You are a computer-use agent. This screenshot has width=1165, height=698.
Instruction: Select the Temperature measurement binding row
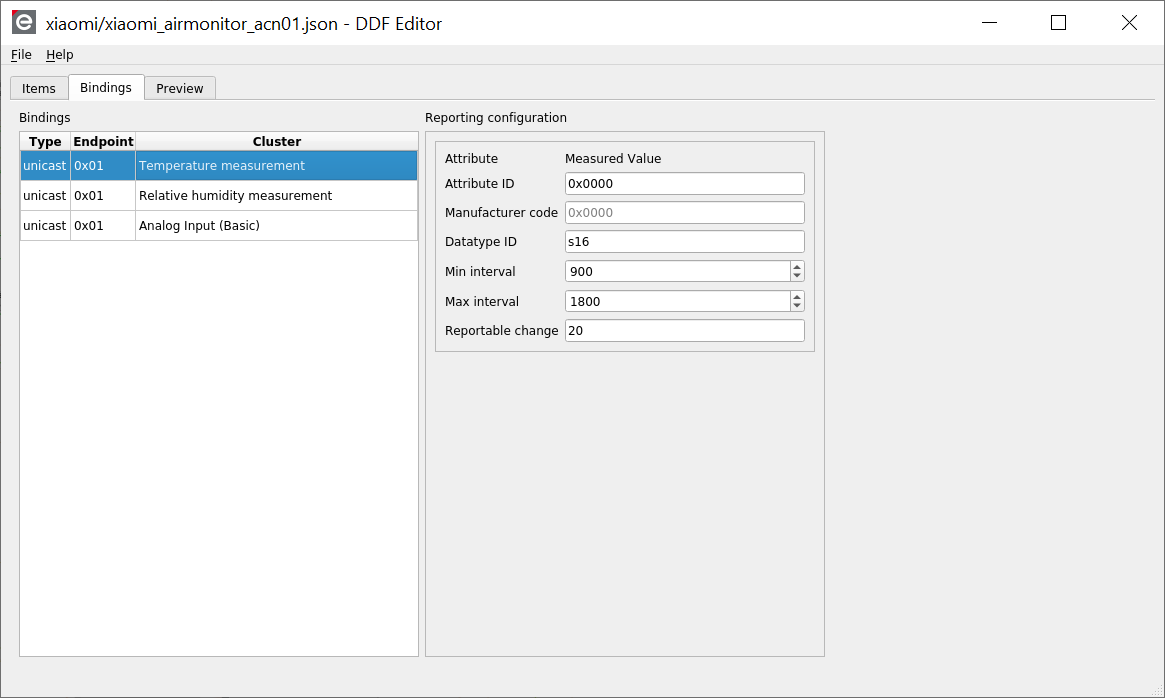pos(222,166)
